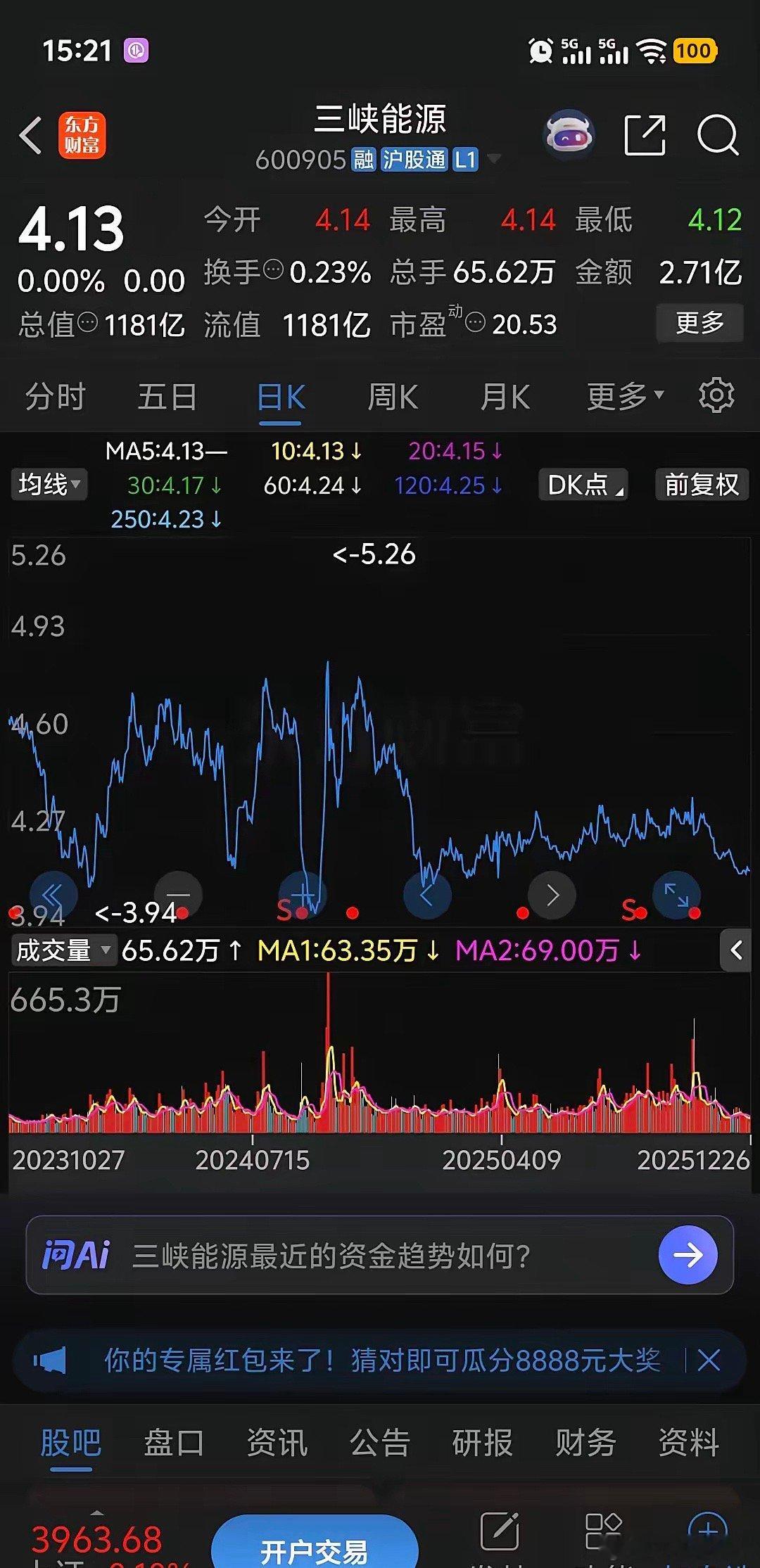The height and width of the screenshot is (1568, 760).
Task: Tap the back arrow icon
Action: 31,135
